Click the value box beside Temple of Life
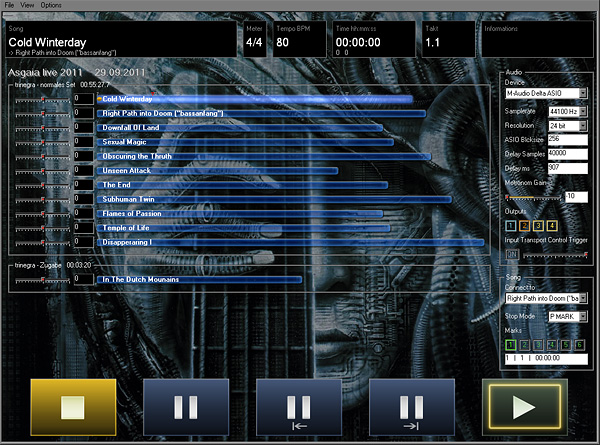The image size is (600, 445). pyautogui.click(x=83, y=228)
